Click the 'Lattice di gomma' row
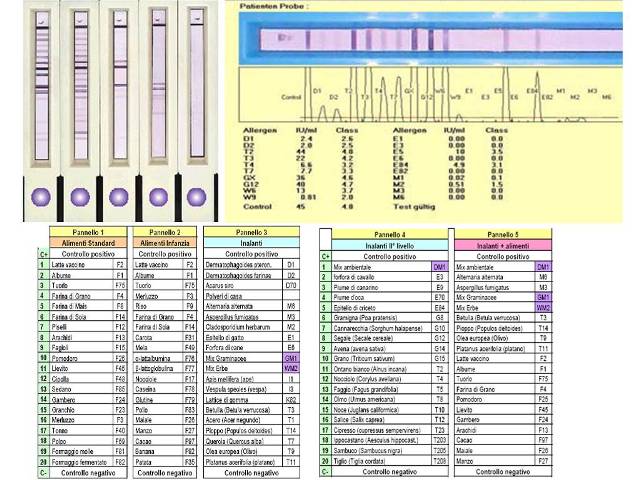 point(251,400)
